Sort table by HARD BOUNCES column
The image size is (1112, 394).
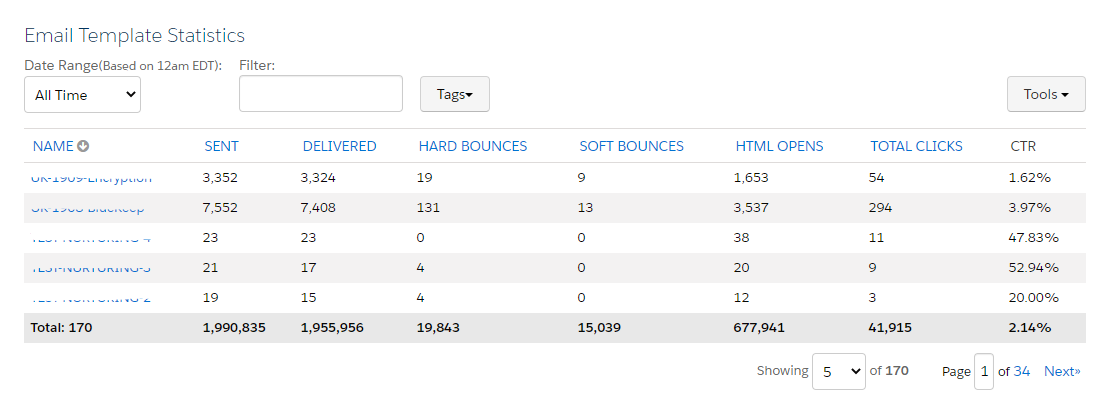473,147
